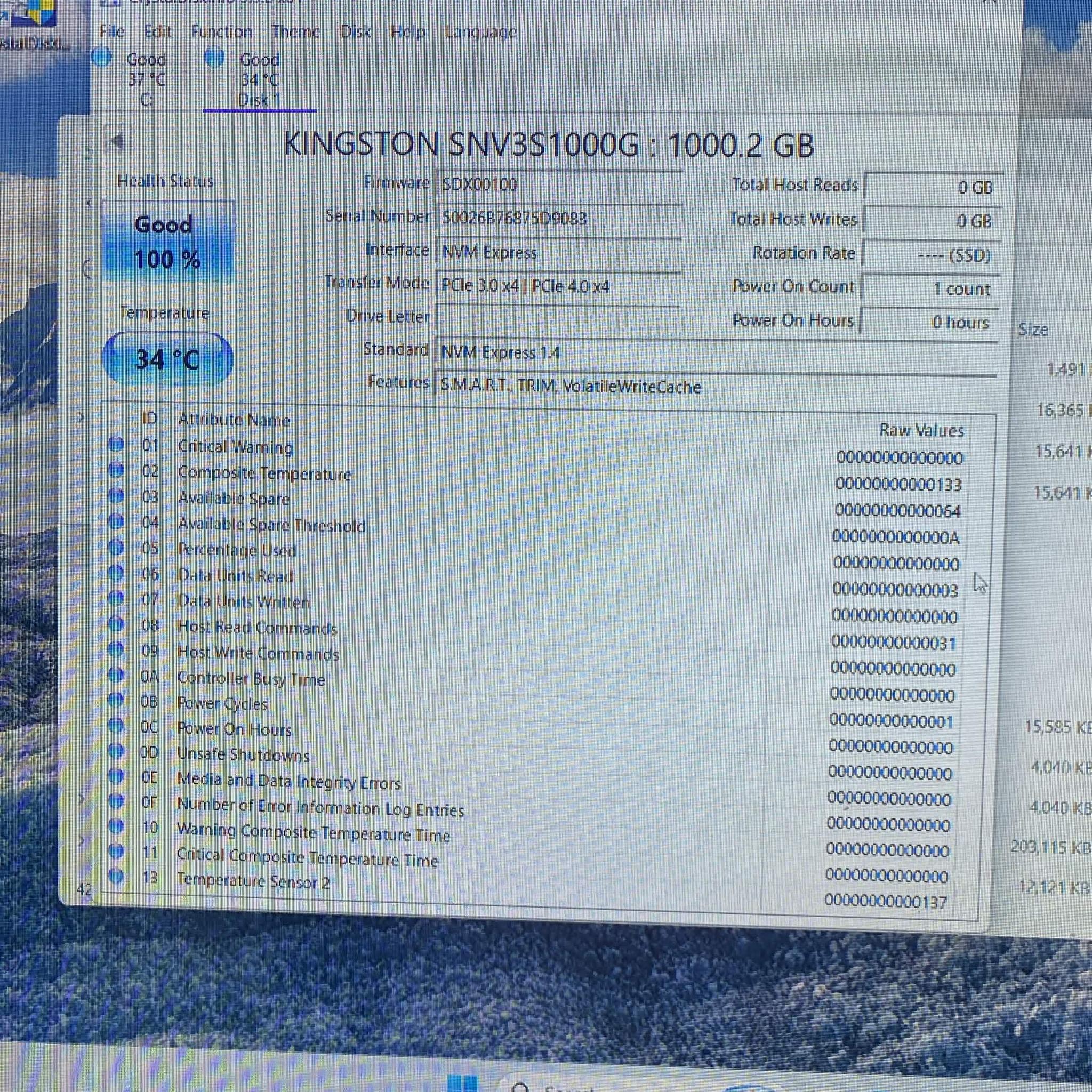Image resolution: width=1092 pixels, height=1092 pixels.
Task: Click the status icon for Host Write Commands
Action: pos(116,650)
